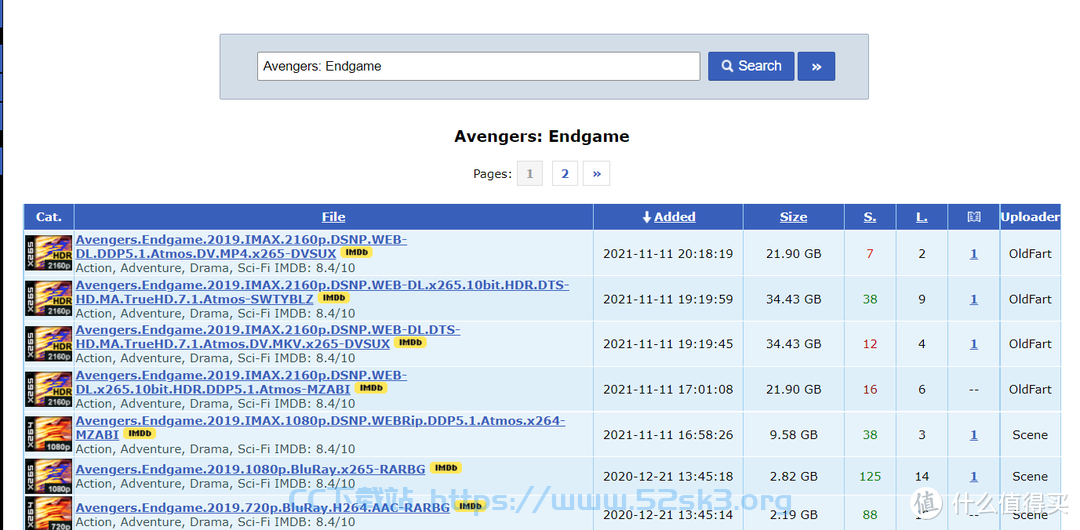Click the date 2020-12-21 13:45:18
1080x530 pixels.
(668, 476)
